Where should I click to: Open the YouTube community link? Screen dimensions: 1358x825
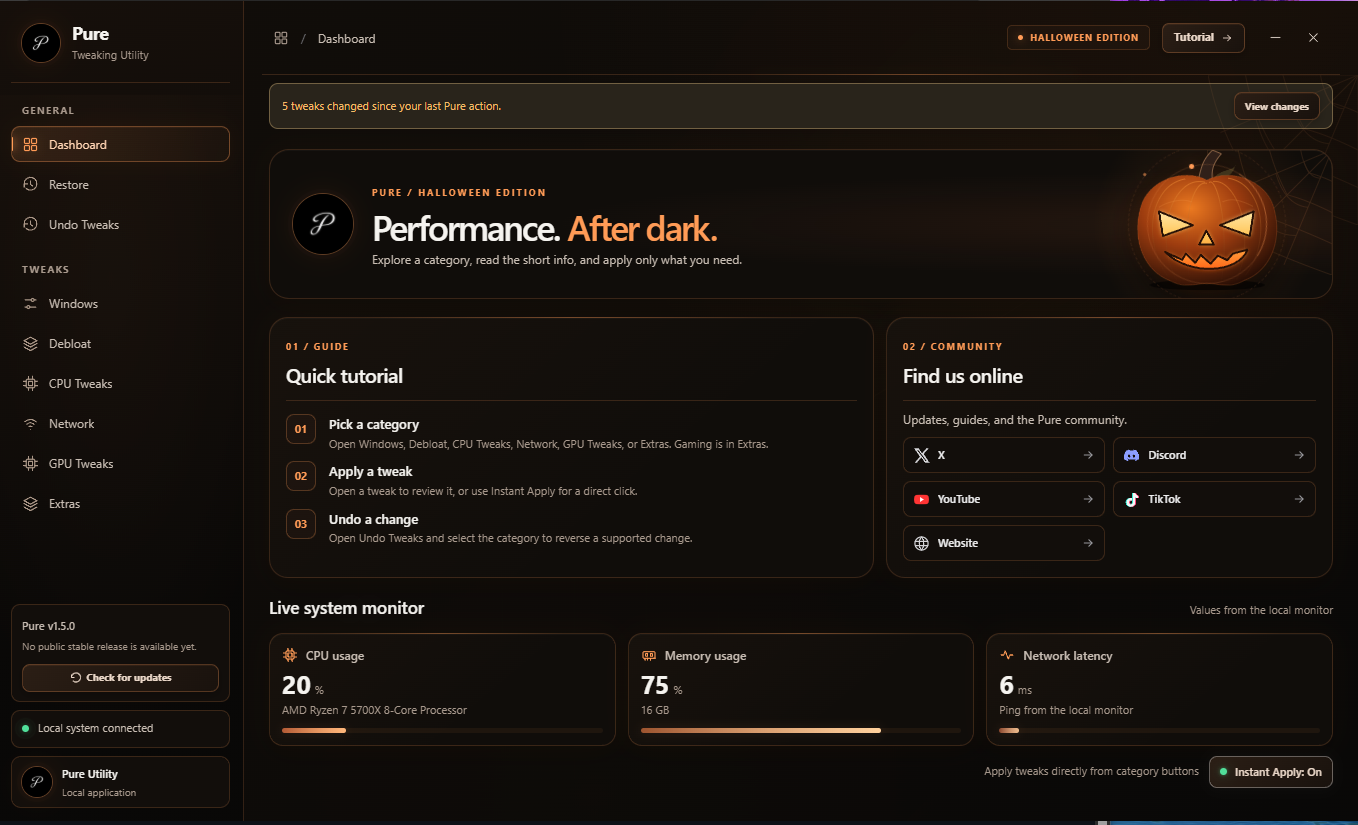tap(1004, 499)
